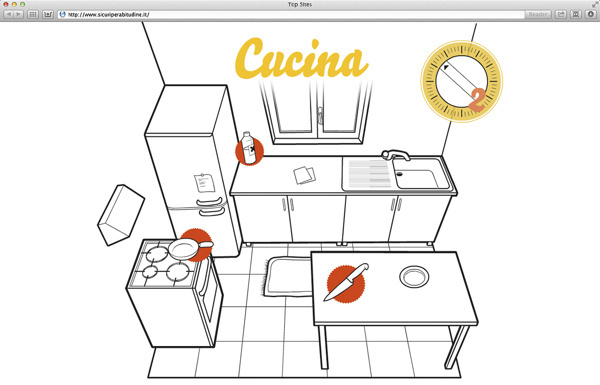The height and width of the screenshot is (385, 600).
Task: Go back with the Safari back arrow
Action: tap(8, 15)
